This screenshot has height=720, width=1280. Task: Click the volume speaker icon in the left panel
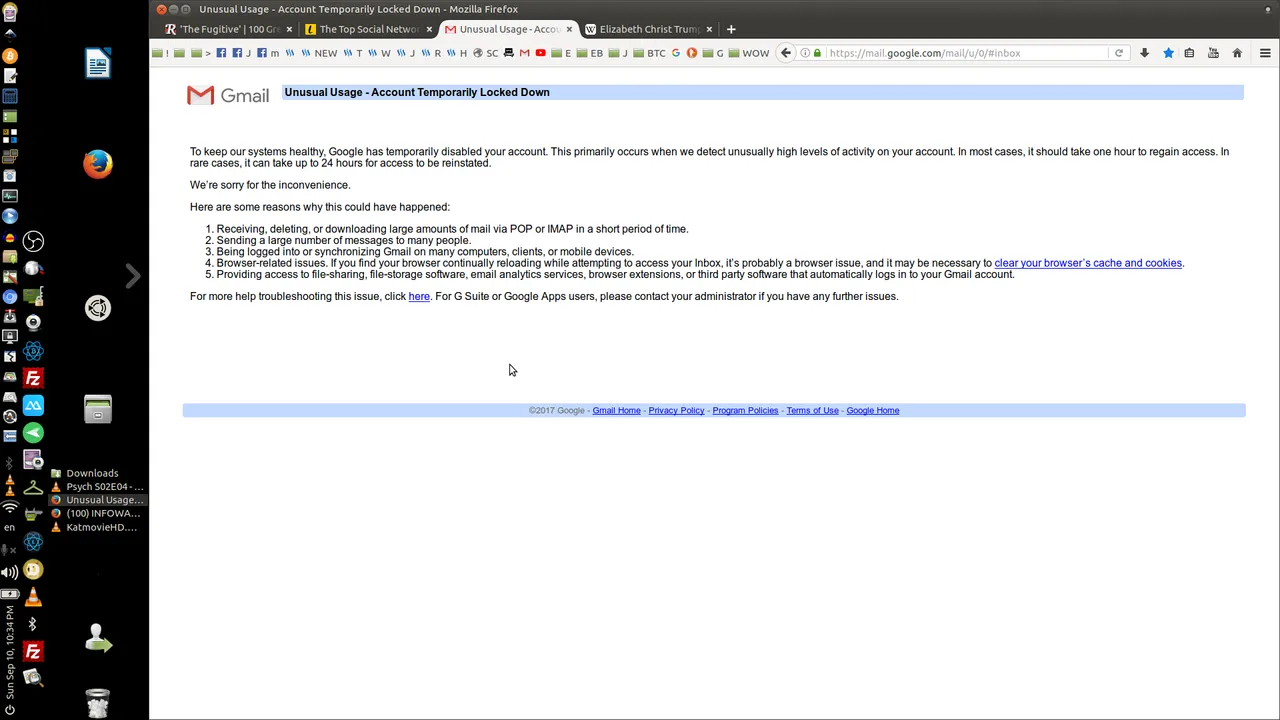pos(9,572)
